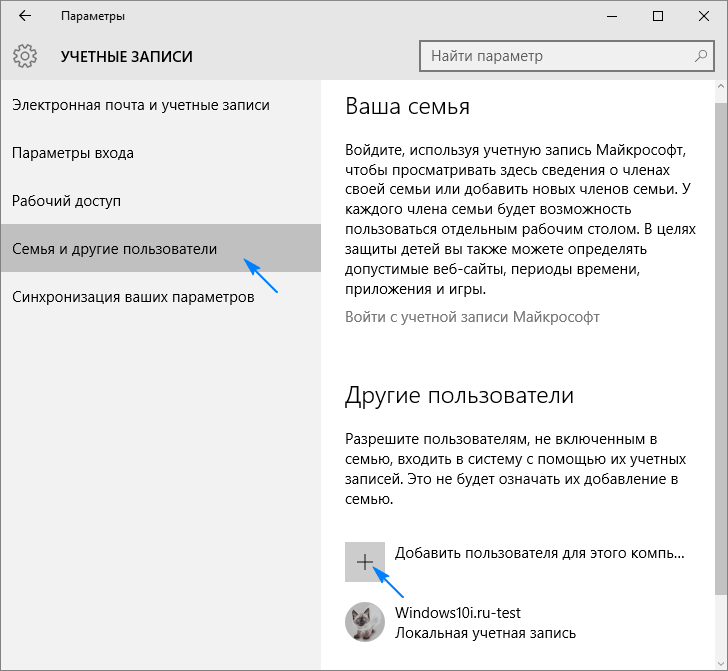Open Электронная почта и учетные записи
Image resolution: width=728 pixels, height=671 pixels.
[141, 105]
